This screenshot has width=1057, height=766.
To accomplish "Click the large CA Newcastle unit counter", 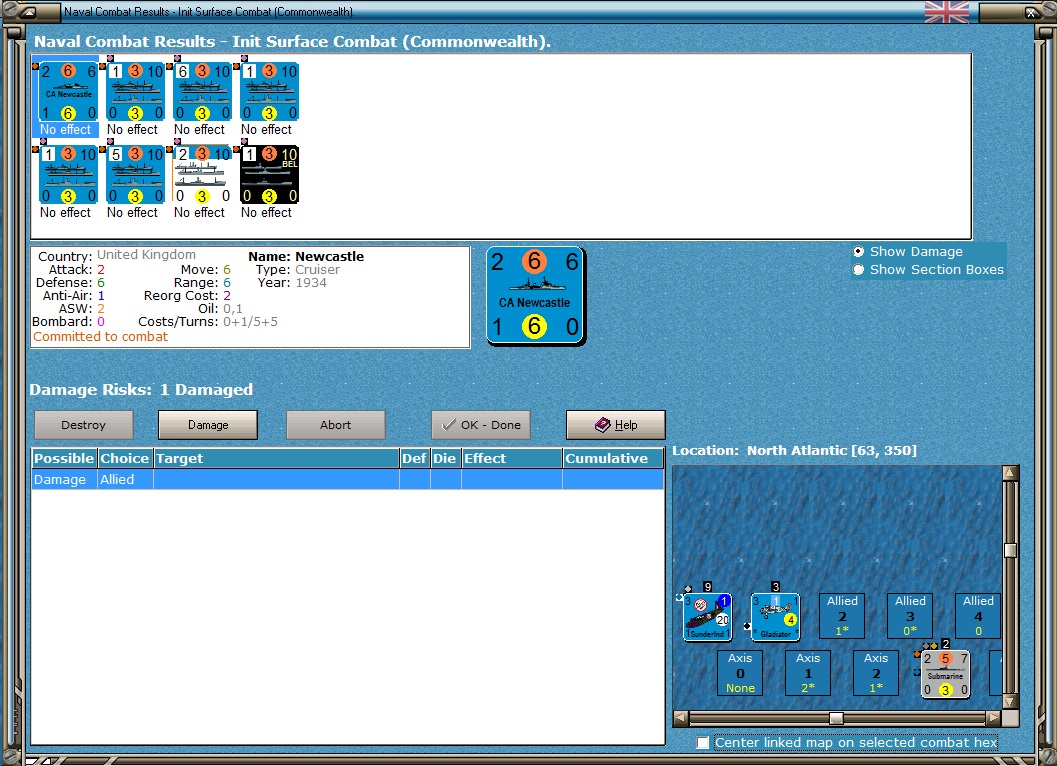I will (536, 295).
